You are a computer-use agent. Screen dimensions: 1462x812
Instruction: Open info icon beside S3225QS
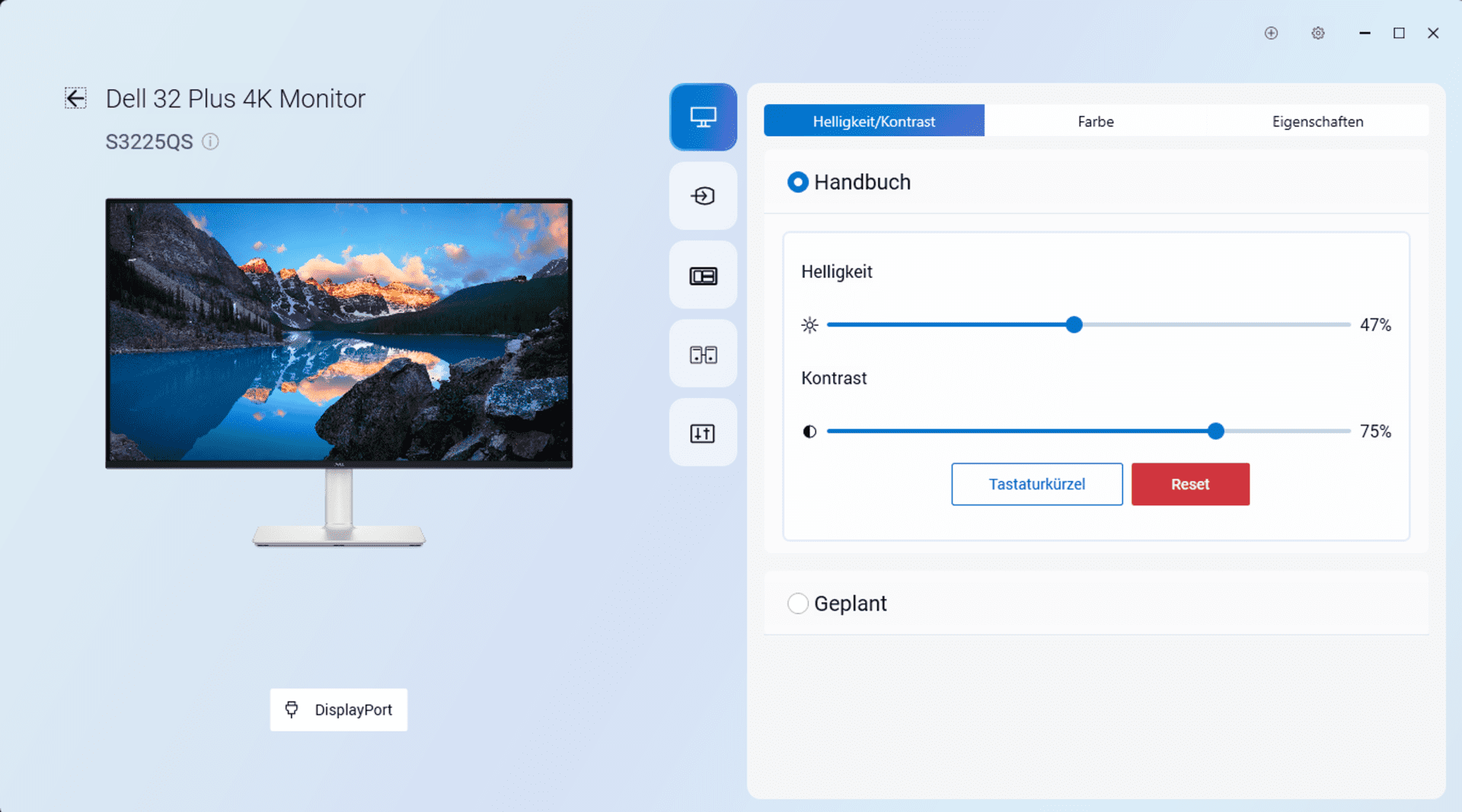(x=210, y=142)
